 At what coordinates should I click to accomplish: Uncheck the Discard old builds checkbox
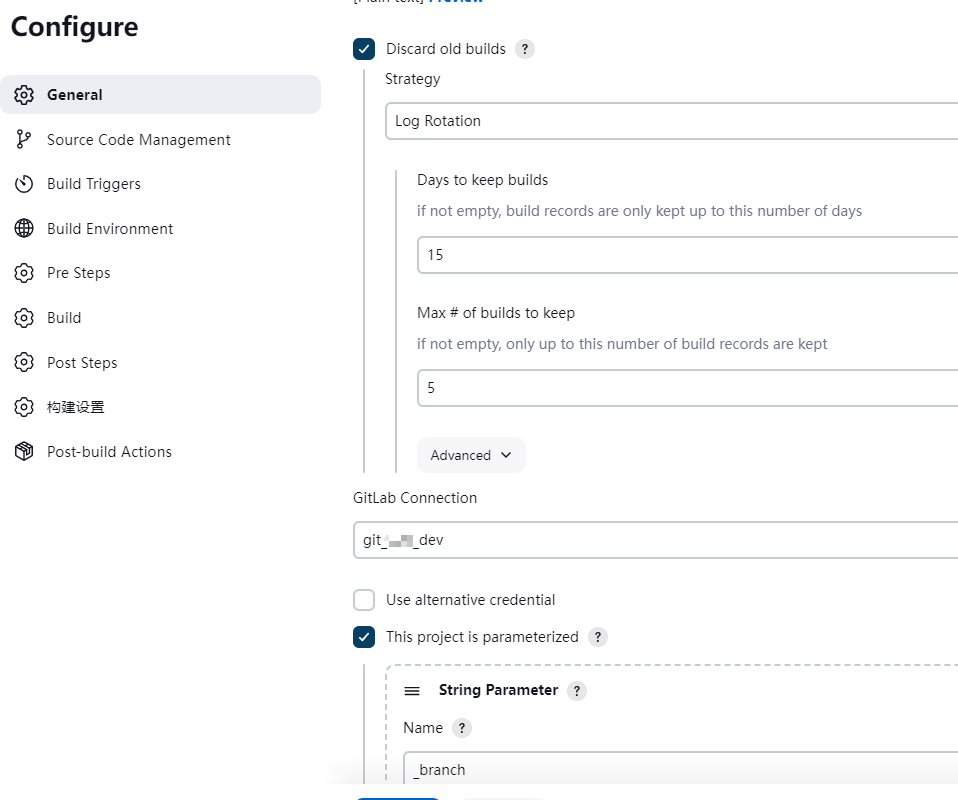pos(364,49)
